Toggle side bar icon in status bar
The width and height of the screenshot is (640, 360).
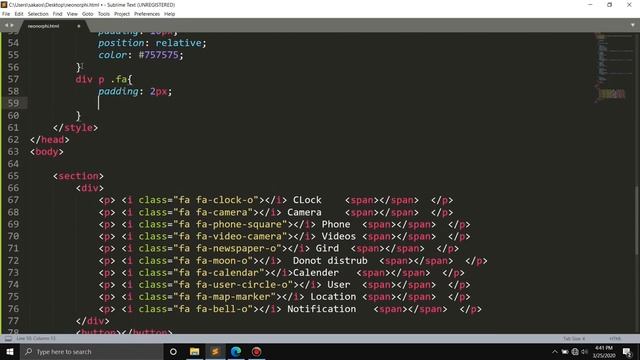pos(8,338)
